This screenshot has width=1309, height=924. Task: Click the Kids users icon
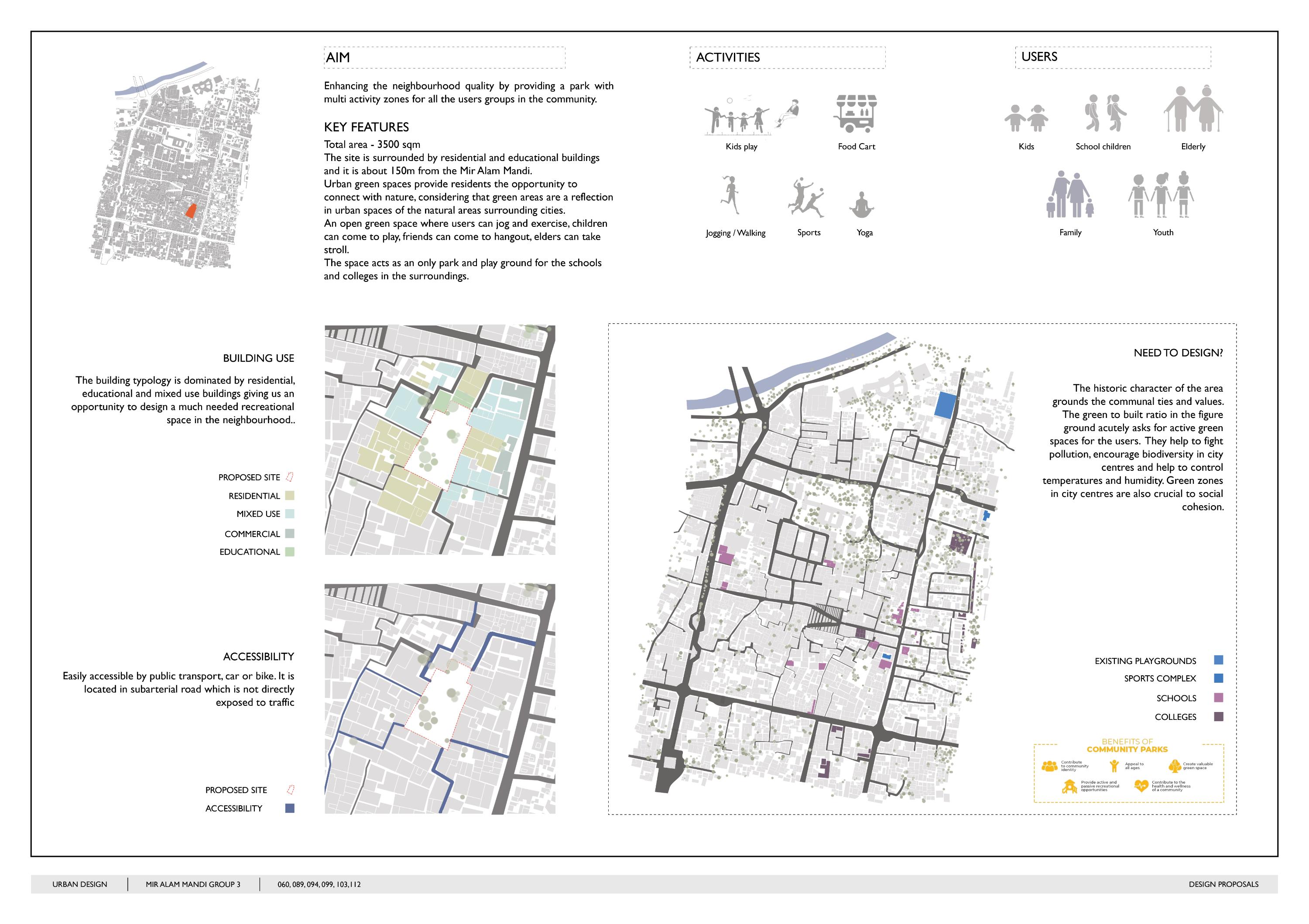click(1026, 119)
